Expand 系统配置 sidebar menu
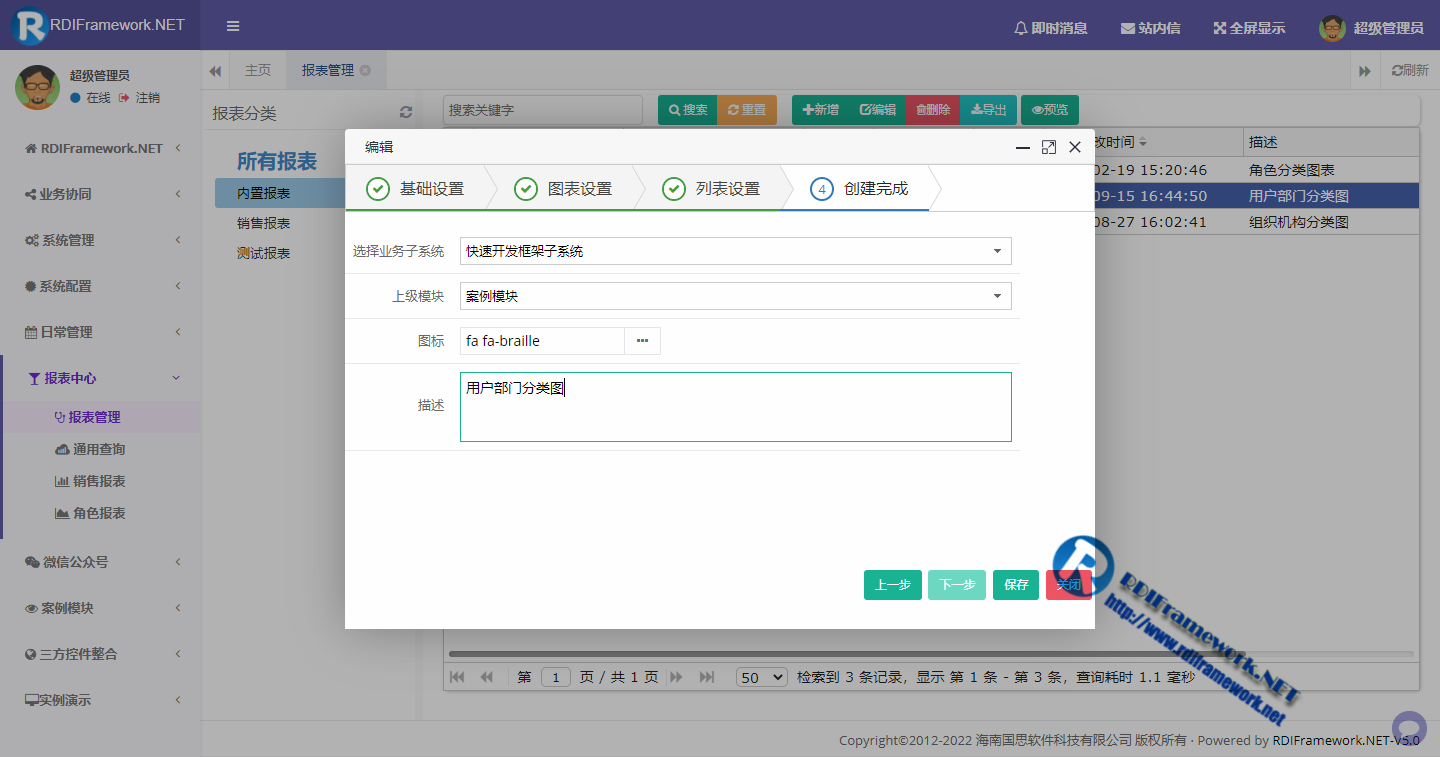Image resolution: width=1440 pixels, height=757 pixels. pyautogui.click(x=100, y=286)
